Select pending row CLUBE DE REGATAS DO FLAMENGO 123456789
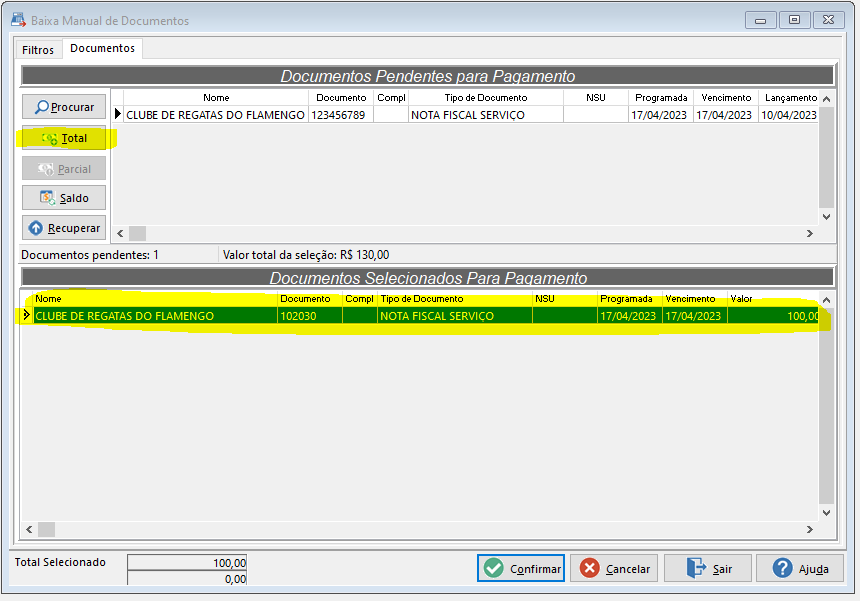Viewport: 860px width, 601px height. coord(465,115)
